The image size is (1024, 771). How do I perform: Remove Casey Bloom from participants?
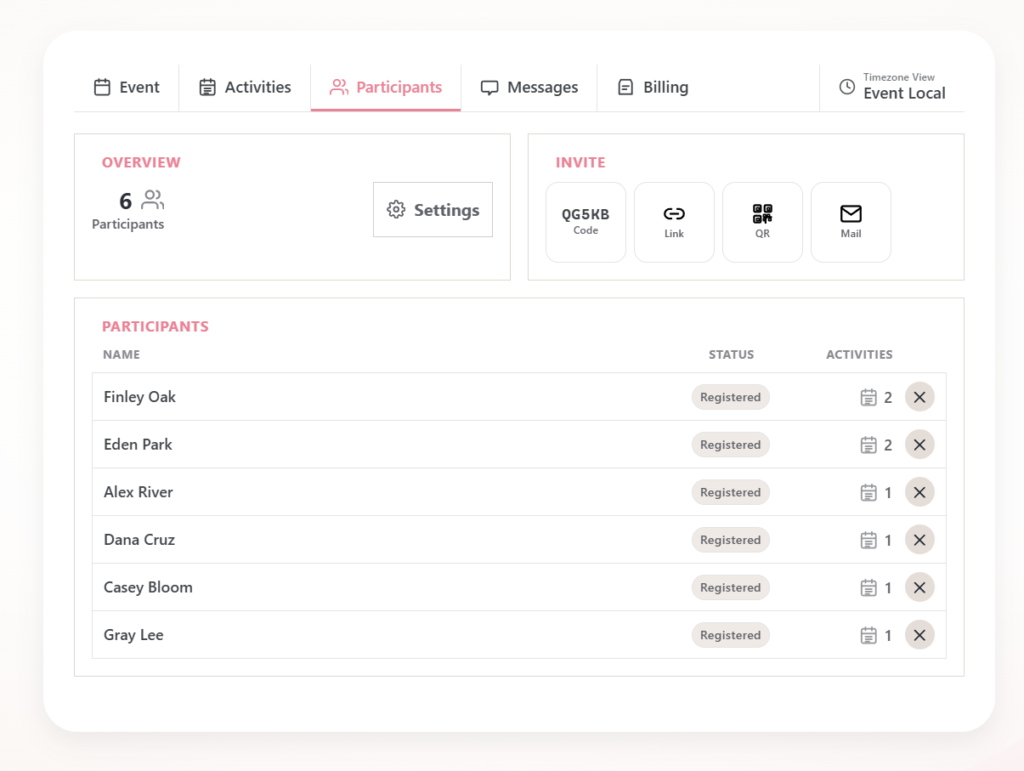(x=920, y=588)
